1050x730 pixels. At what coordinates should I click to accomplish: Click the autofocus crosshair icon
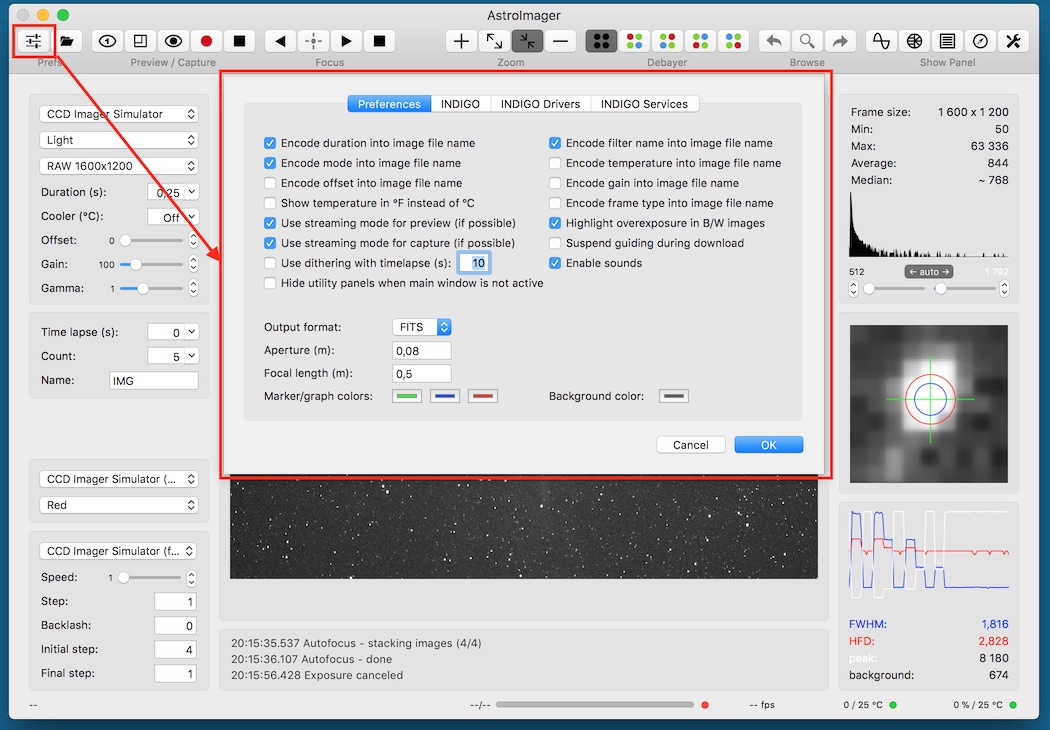coord(313,42)
